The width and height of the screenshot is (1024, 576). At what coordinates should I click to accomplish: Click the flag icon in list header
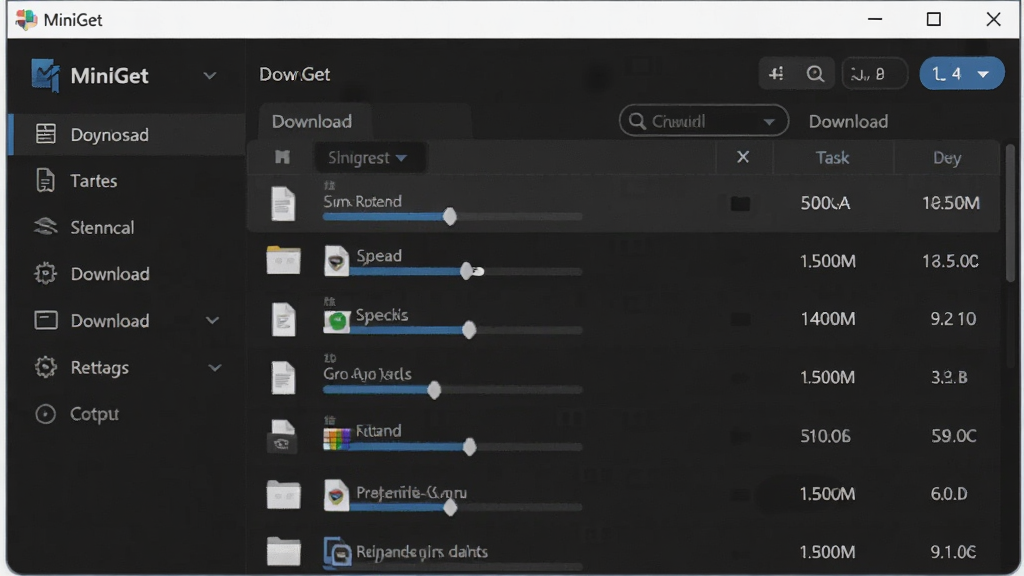[282, 157]
